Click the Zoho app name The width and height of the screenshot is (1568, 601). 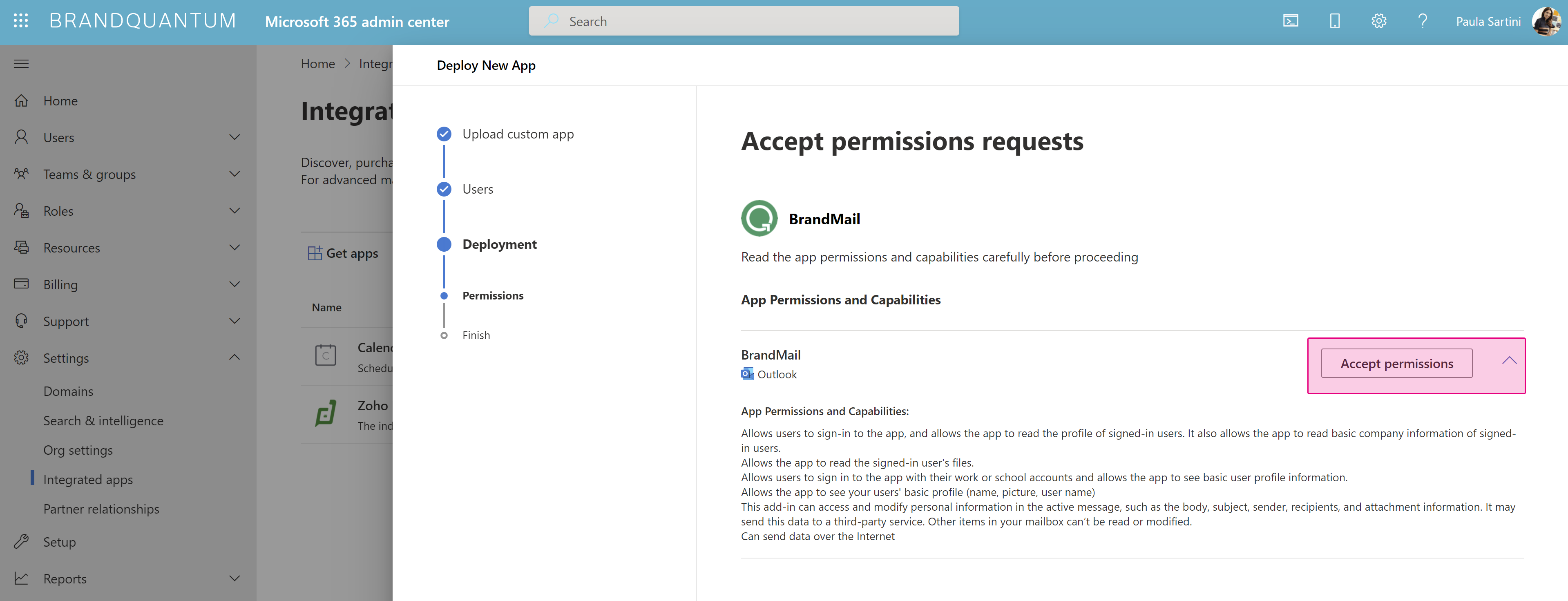pos(373,406)
